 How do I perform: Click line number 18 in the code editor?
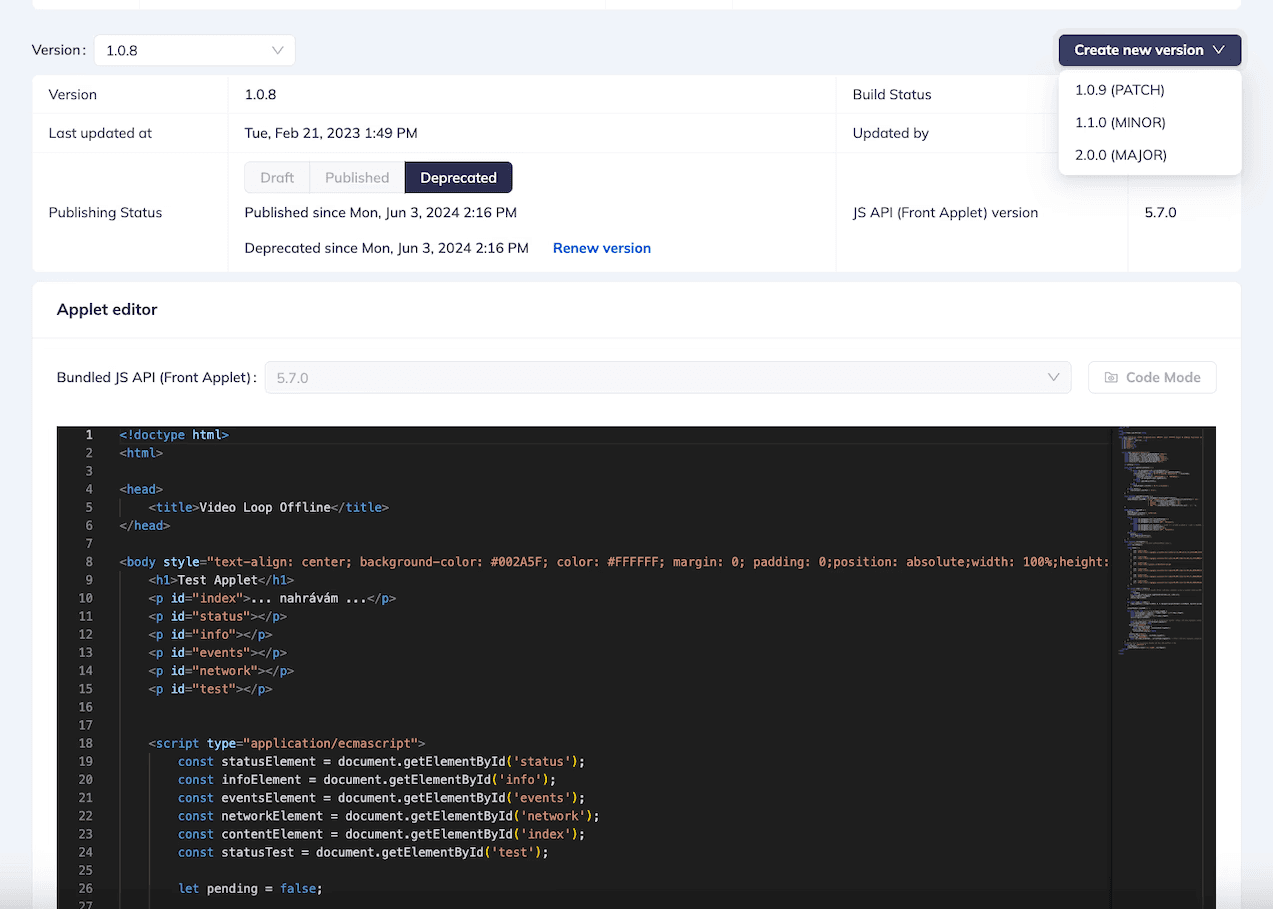(x=86, y=743)
